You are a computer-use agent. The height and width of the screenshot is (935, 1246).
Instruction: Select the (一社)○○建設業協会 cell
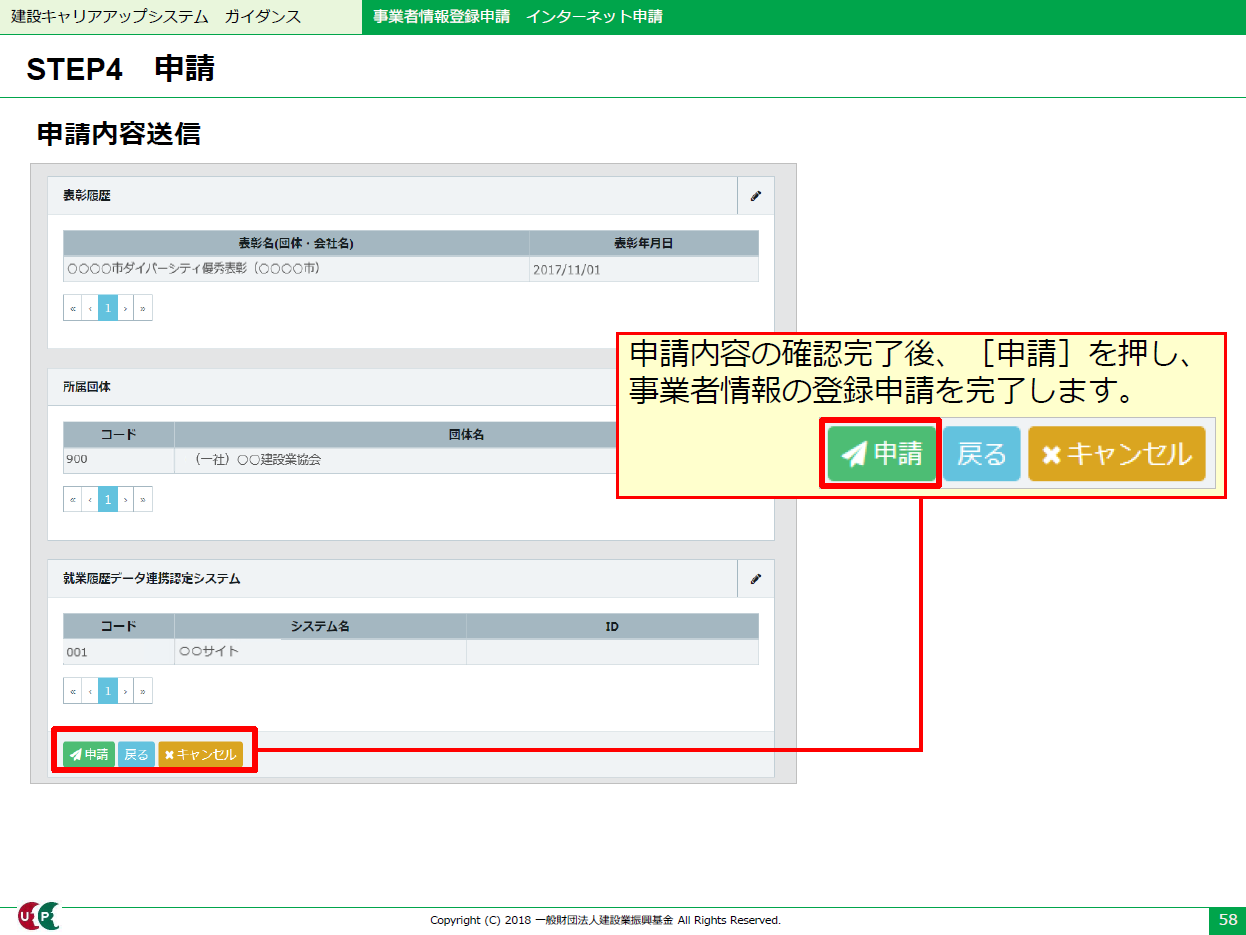pos(395,460)
